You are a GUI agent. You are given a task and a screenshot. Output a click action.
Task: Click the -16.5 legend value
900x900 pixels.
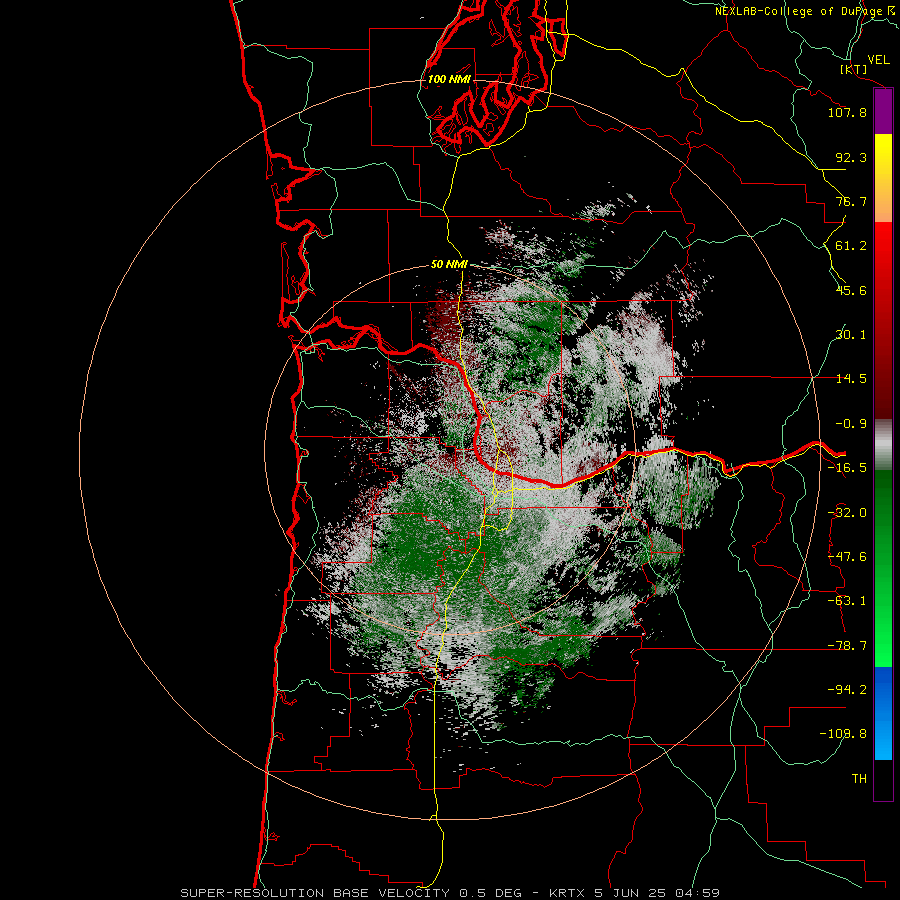tap(847, 468)
